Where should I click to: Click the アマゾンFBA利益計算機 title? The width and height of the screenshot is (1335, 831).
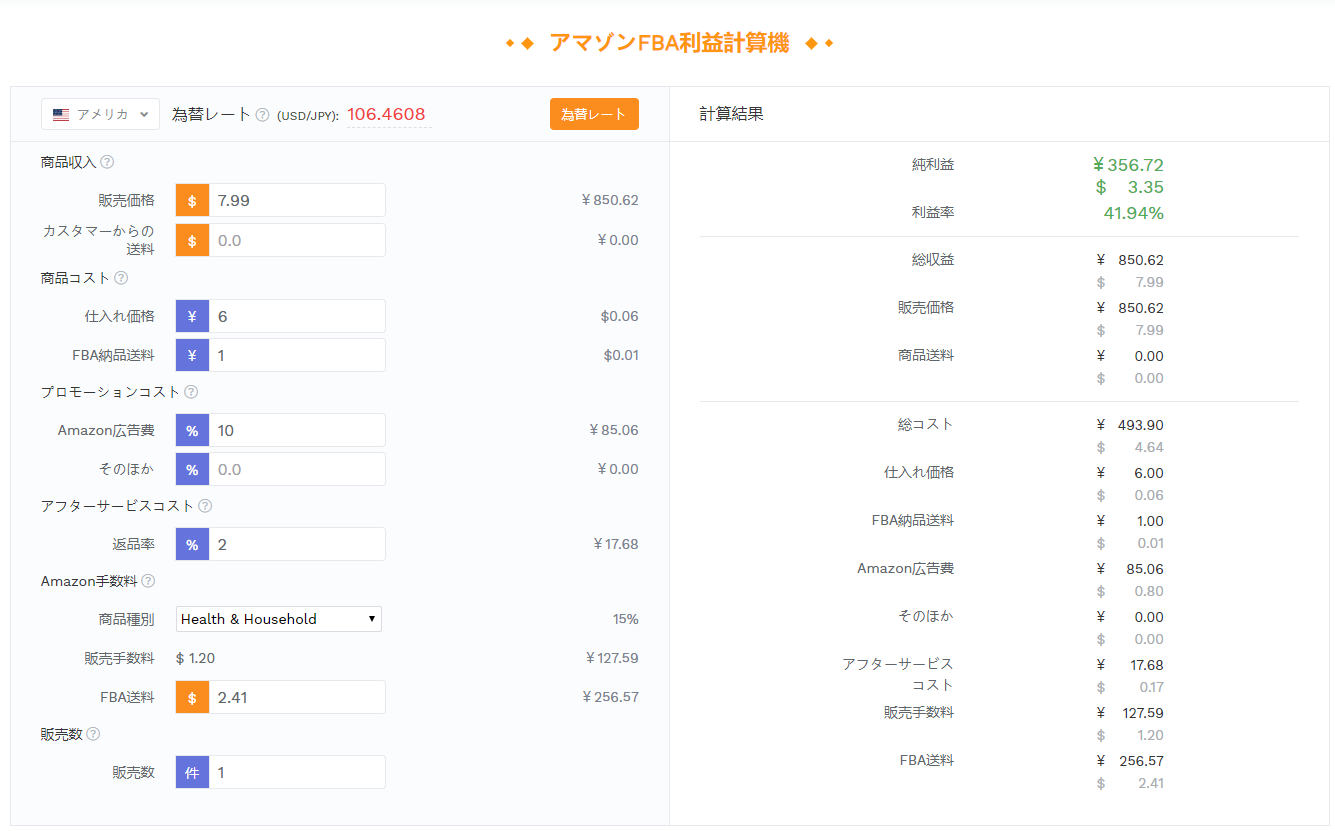click(x=669, y=43)
